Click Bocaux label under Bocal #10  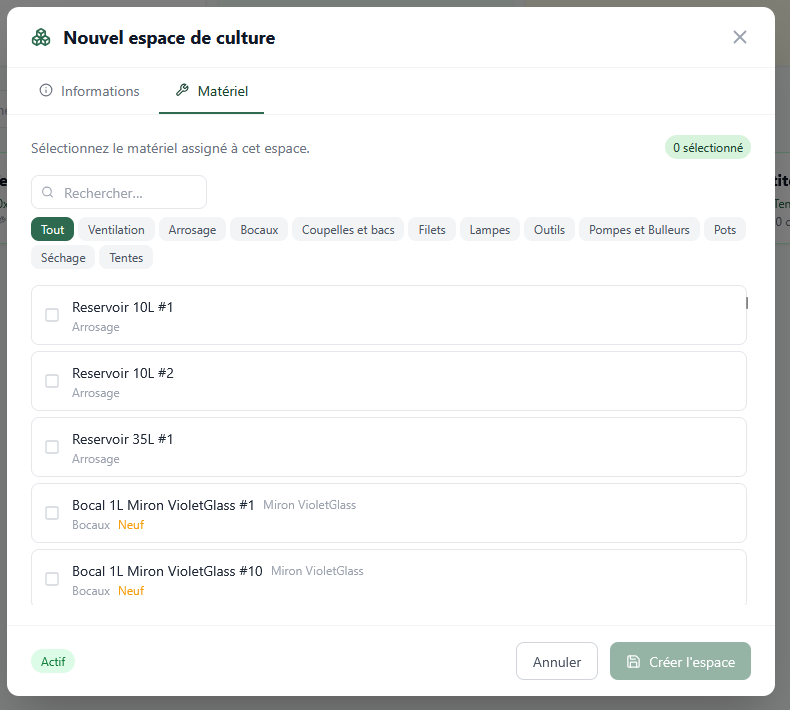[x=91, y=591]
